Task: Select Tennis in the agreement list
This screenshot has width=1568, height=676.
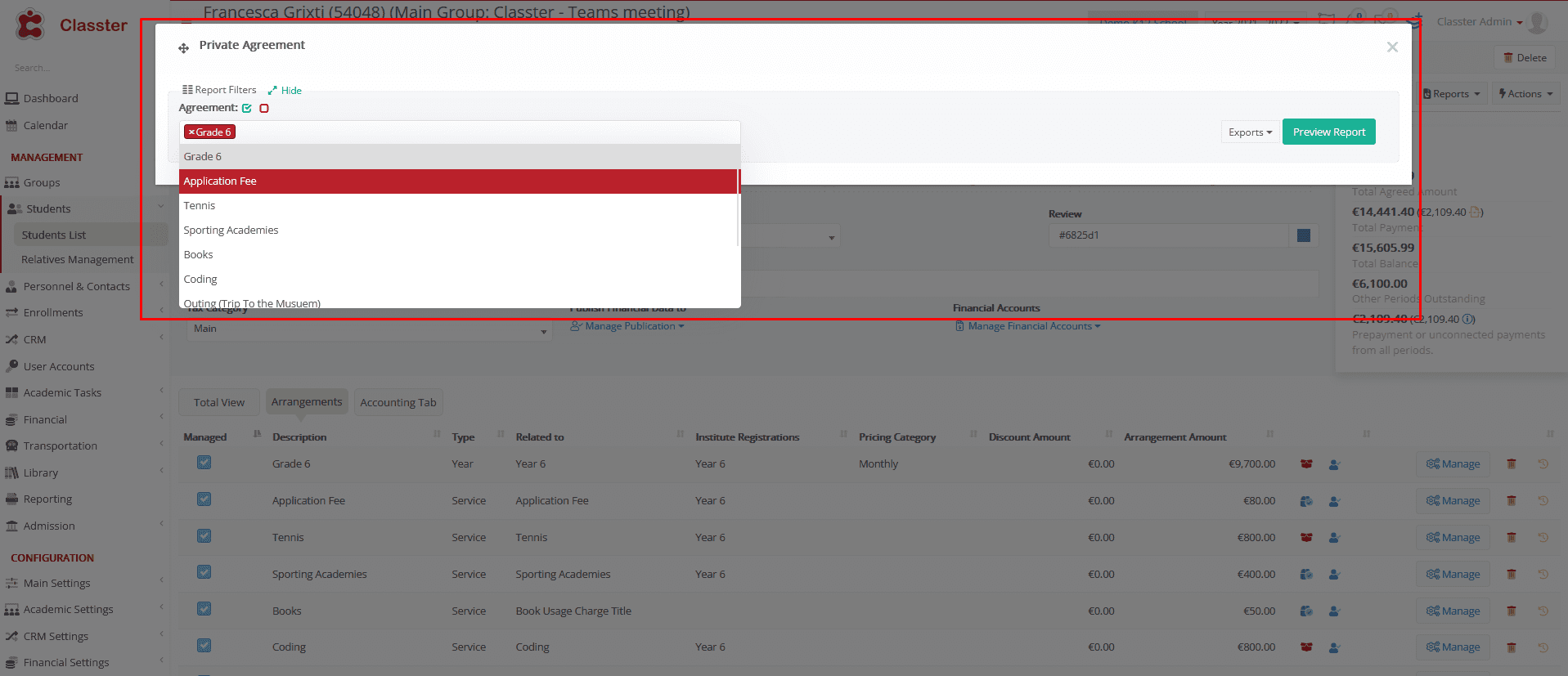Action: 459,206
